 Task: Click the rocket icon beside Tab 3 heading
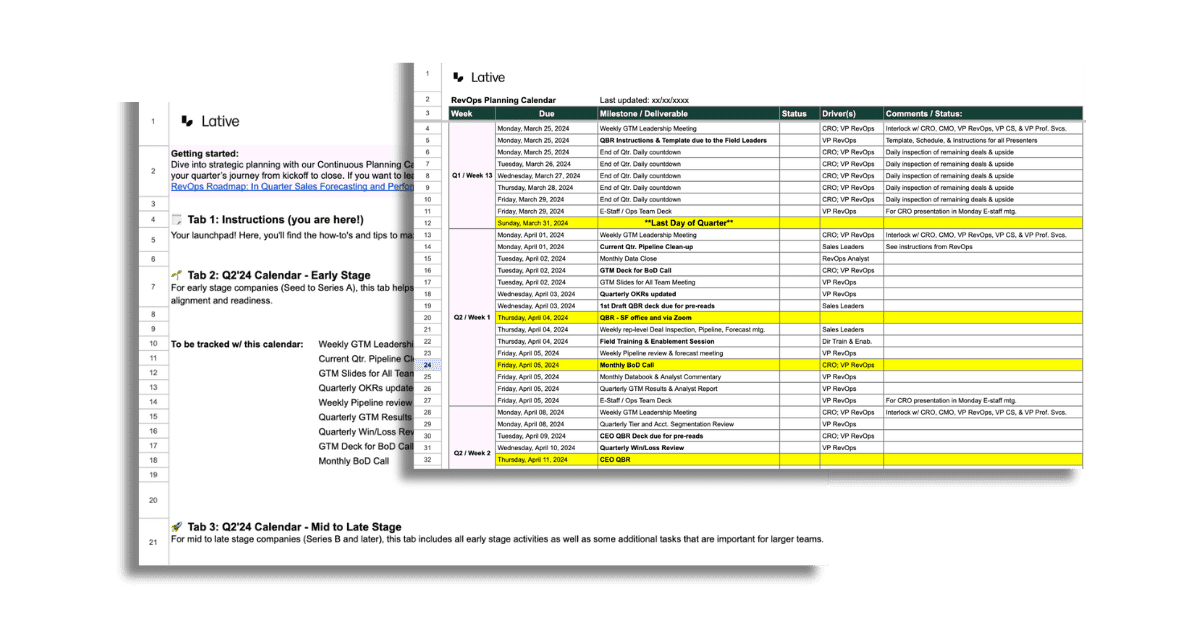177,526
